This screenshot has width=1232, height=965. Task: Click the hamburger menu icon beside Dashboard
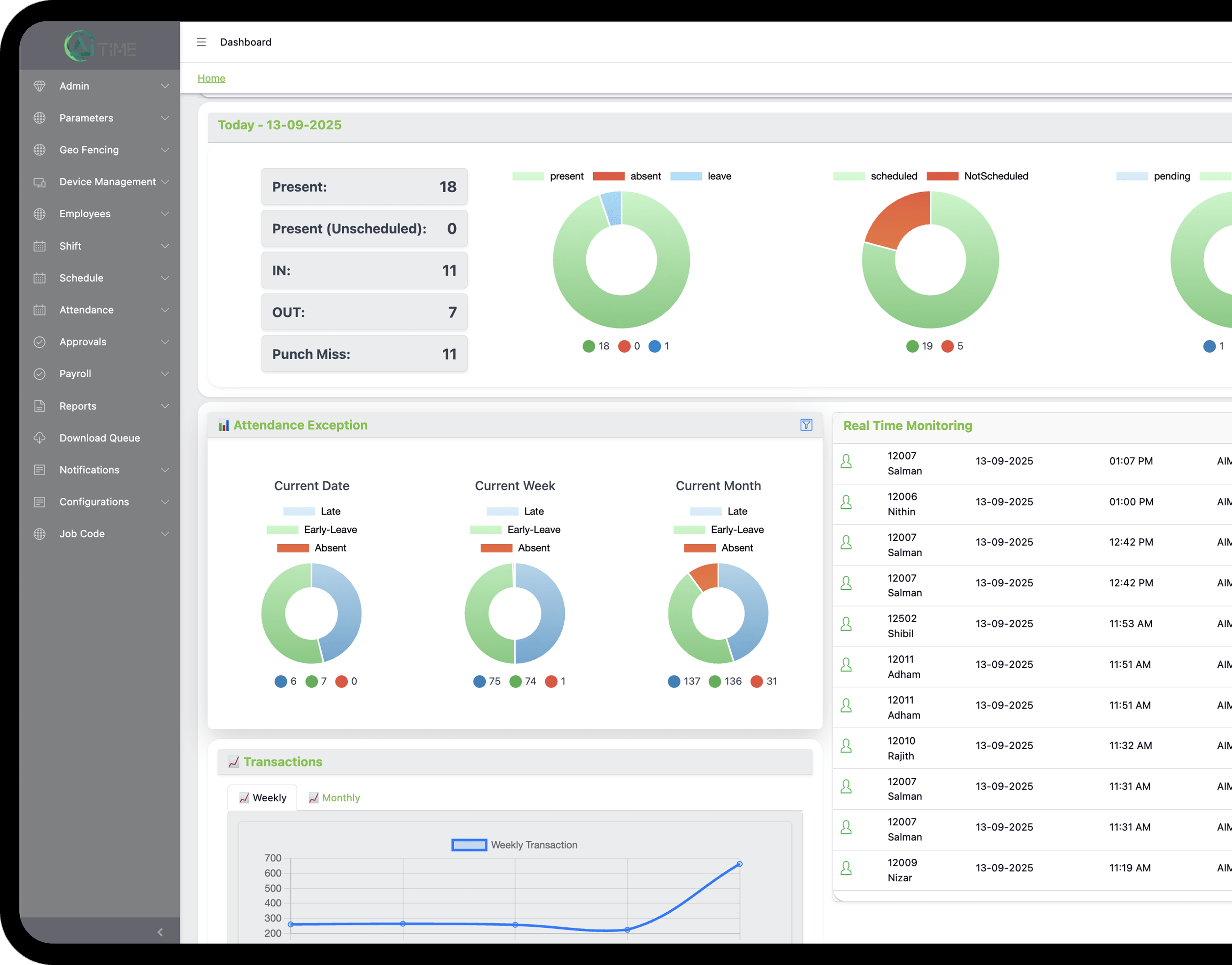[201, 42]
